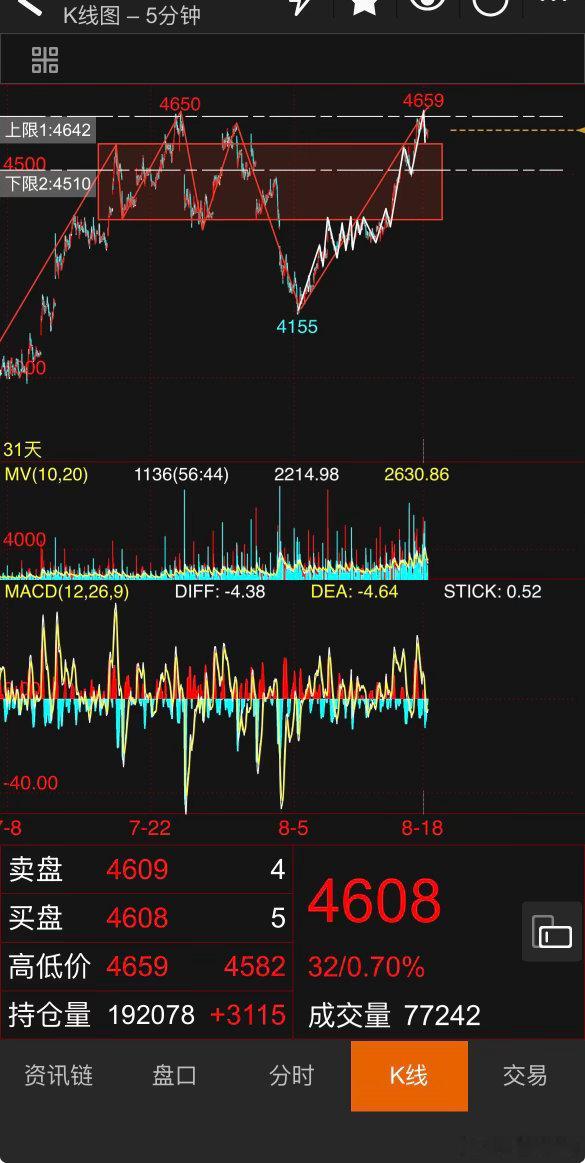This screenshot has width=585, height=1163.
Task: Tap the lightning bolt quick-order icon
Action: pyautogui.click(x=301, y=6)
